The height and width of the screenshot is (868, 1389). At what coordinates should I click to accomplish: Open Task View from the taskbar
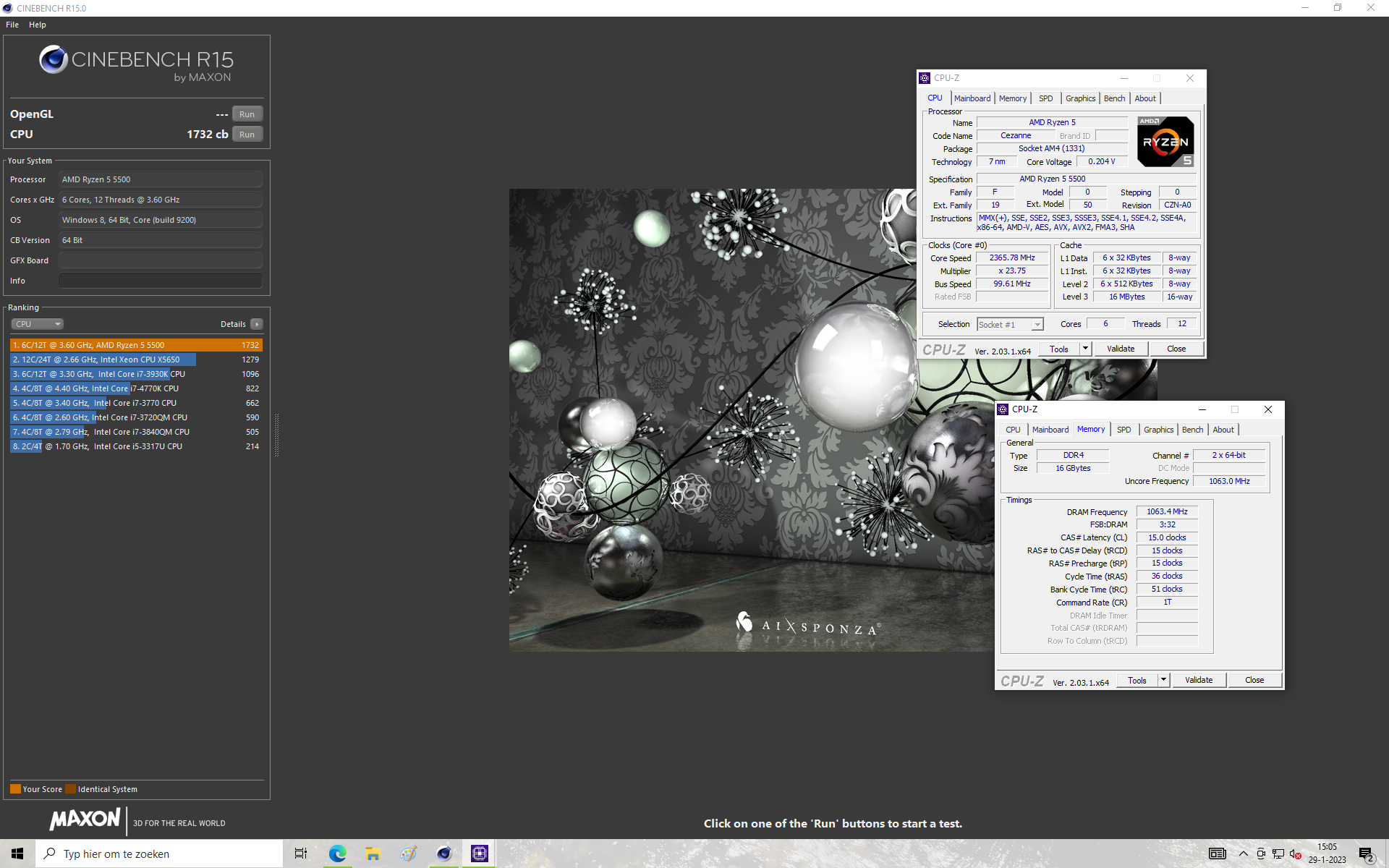click(301, 854)
